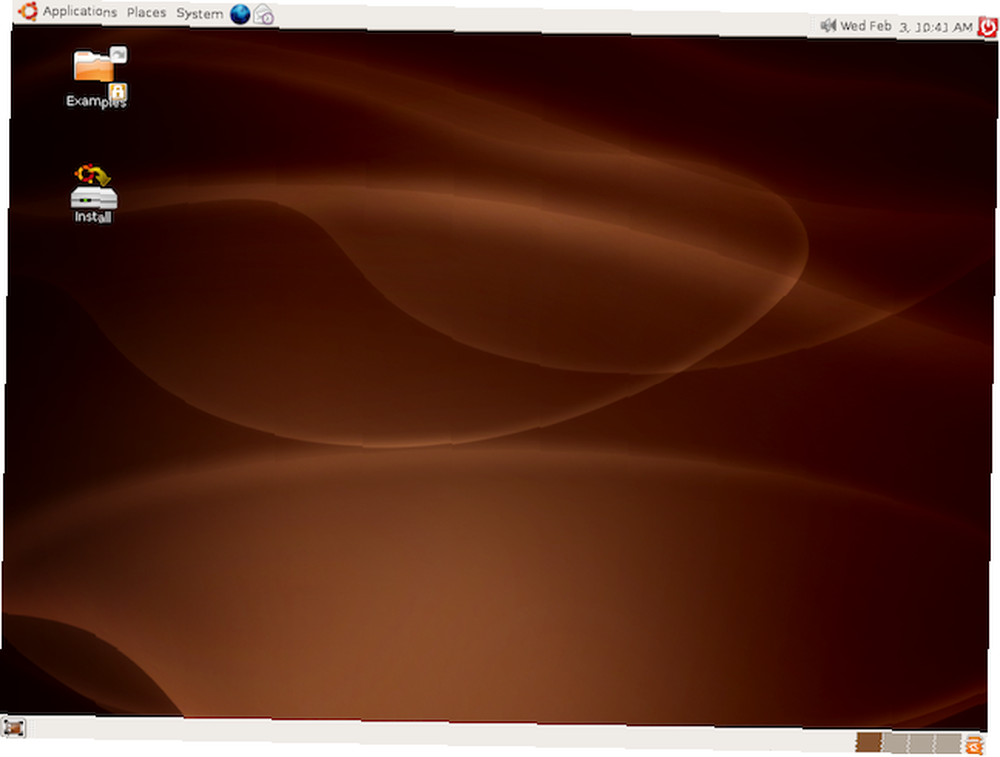Image resolution: width=1000 pixels, height=757 pixels.
Task: Open the clock showing Wed Feb 3, 10:41 AM
Action: click(x=906, y=27)
